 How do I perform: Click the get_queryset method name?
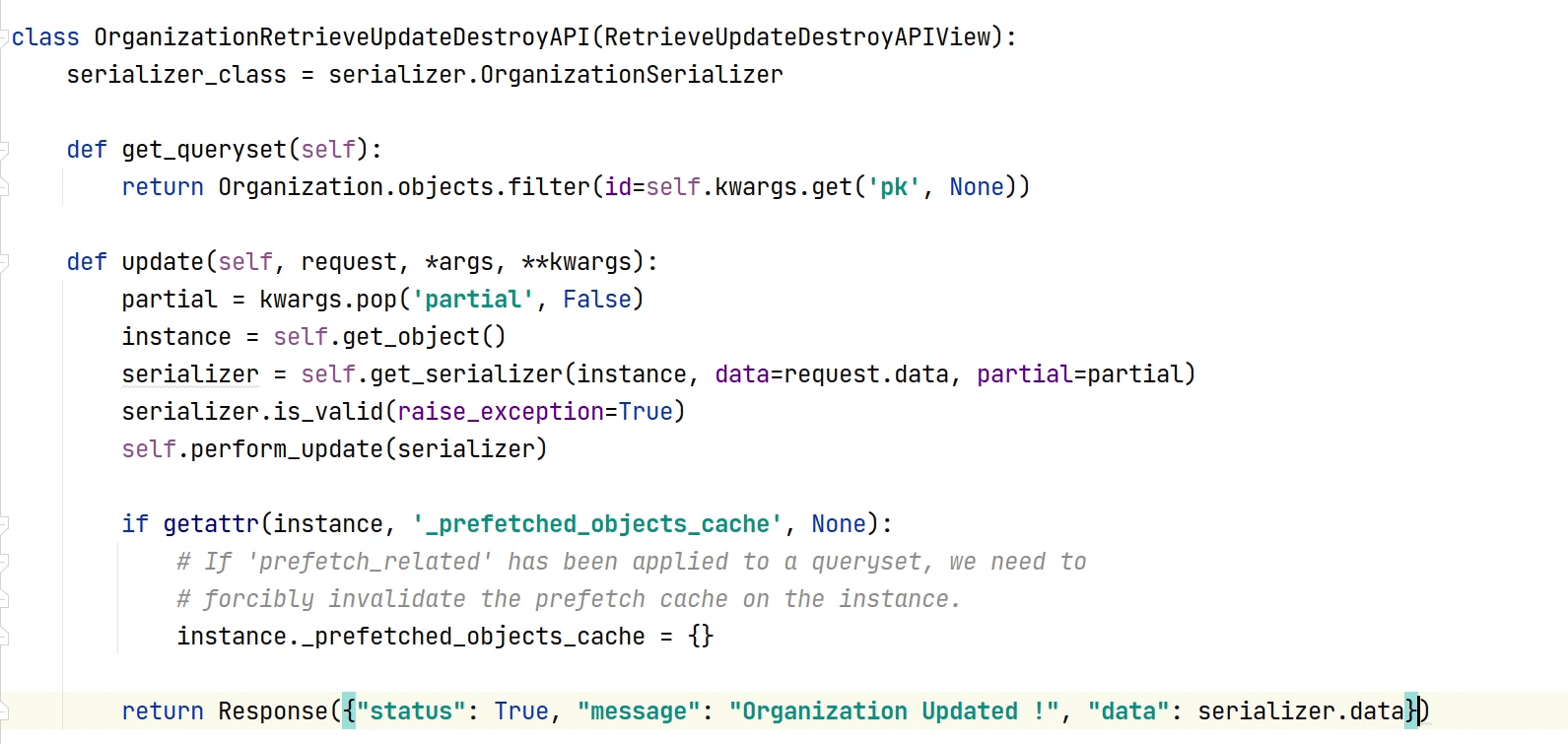pyautogui.click(x=204, y=150)
